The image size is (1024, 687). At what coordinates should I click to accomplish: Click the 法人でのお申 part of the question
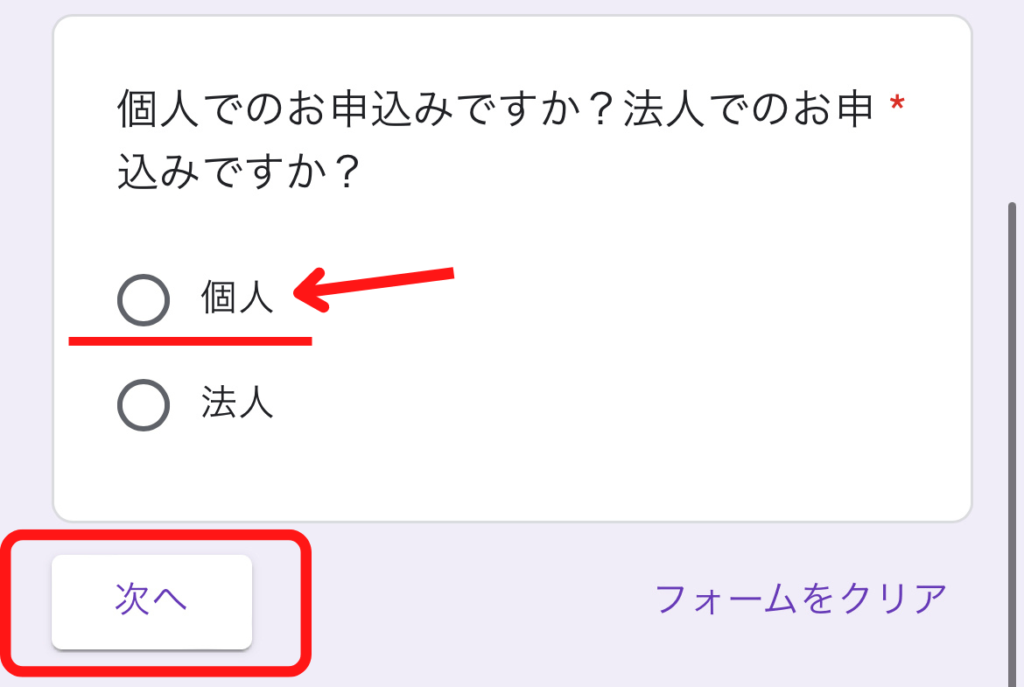(x=748, y=108)
